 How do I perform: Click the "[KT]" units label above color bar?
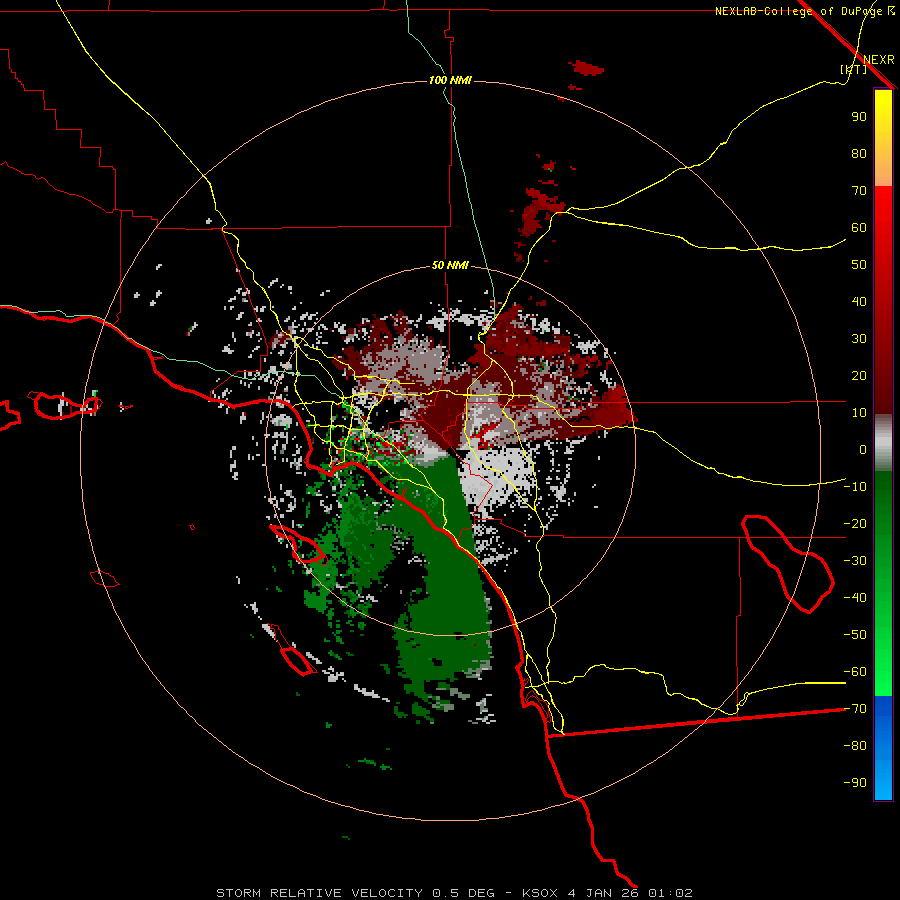coord(854,69)
